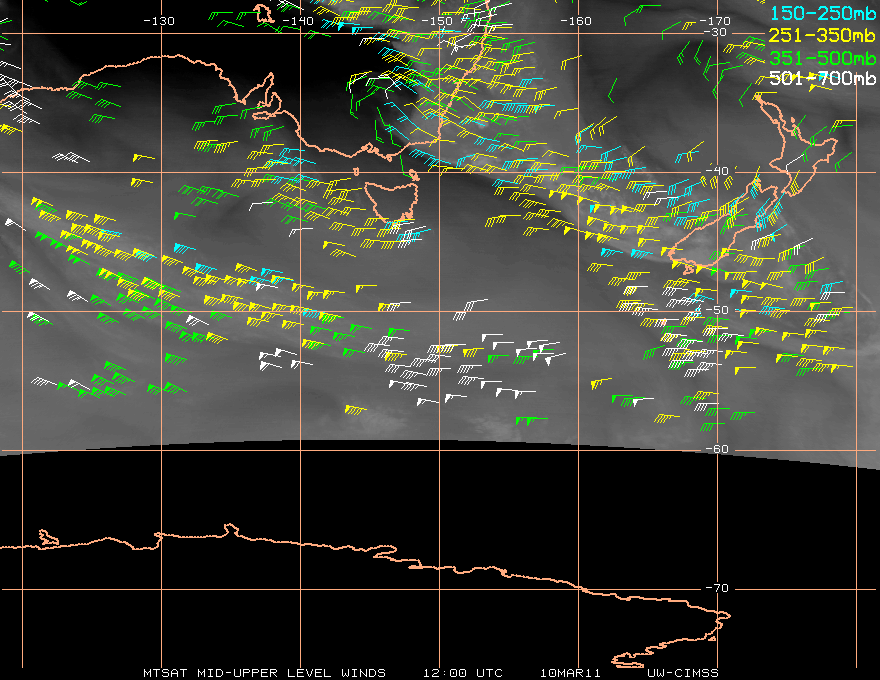Click the 501-700mb white legend label

tap(822, 79)
